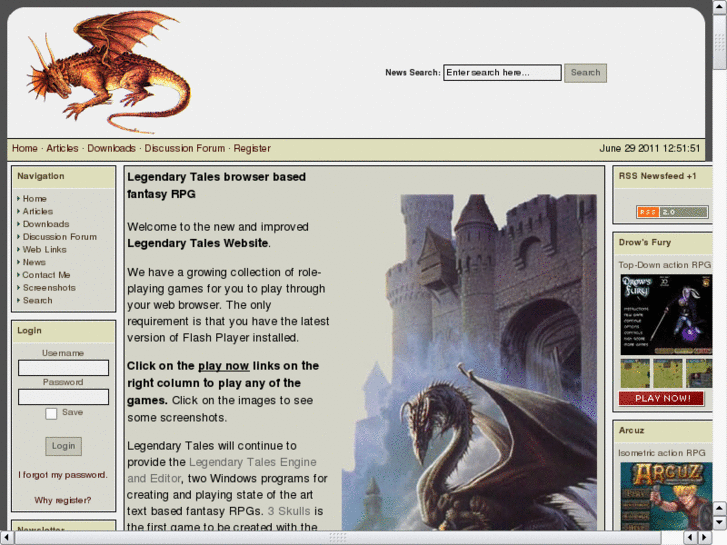727x545 pixels.
Task: Open Home in top menu bar
Action: pos(25,148)
